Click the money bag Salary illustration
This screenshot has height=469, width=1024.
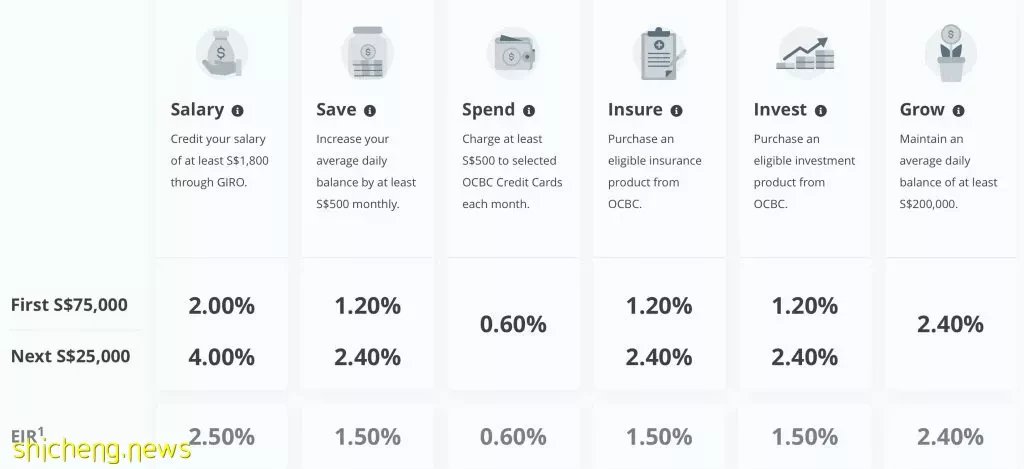(x=222, y=53)
